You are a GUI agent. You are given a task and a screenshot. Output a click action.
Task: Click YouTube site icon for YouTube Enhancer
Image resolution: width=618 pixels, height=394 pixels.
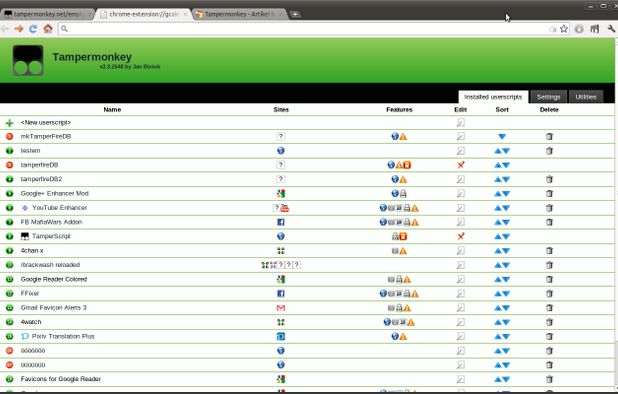pyautogui.click(x=285, y=208)
